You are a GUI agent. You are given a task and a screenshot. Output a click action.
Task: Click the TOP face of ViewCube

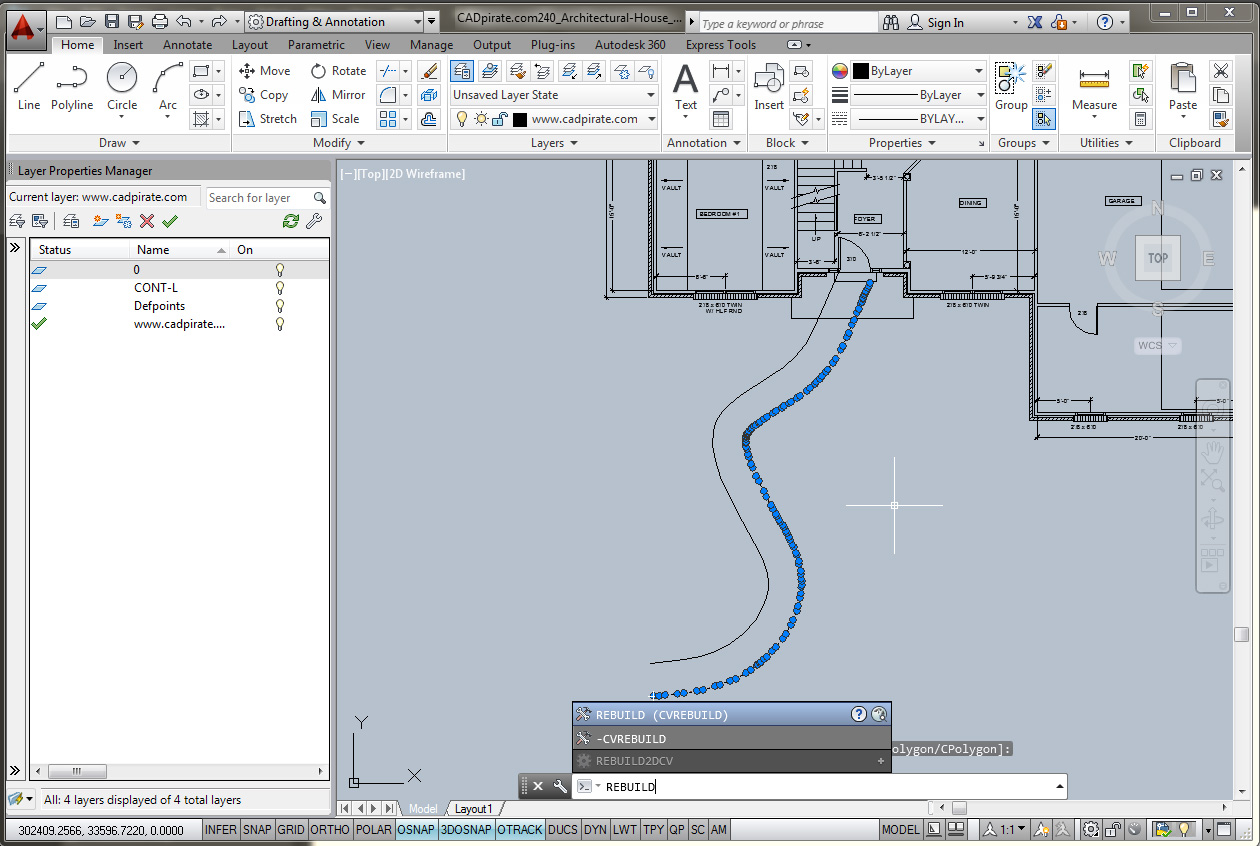pyautogui.click(x=1157, y=258)
